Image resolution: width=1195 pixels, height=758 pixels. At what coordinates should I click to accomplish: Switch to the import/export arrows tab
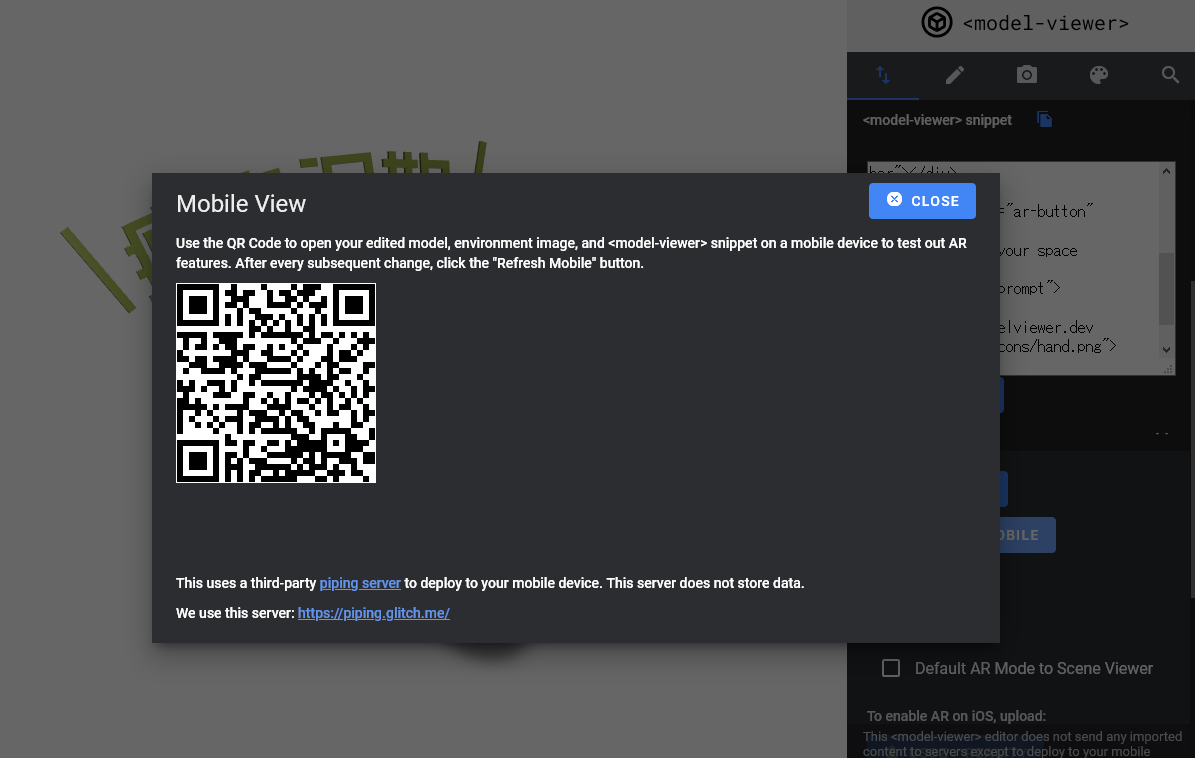point(883,75)
